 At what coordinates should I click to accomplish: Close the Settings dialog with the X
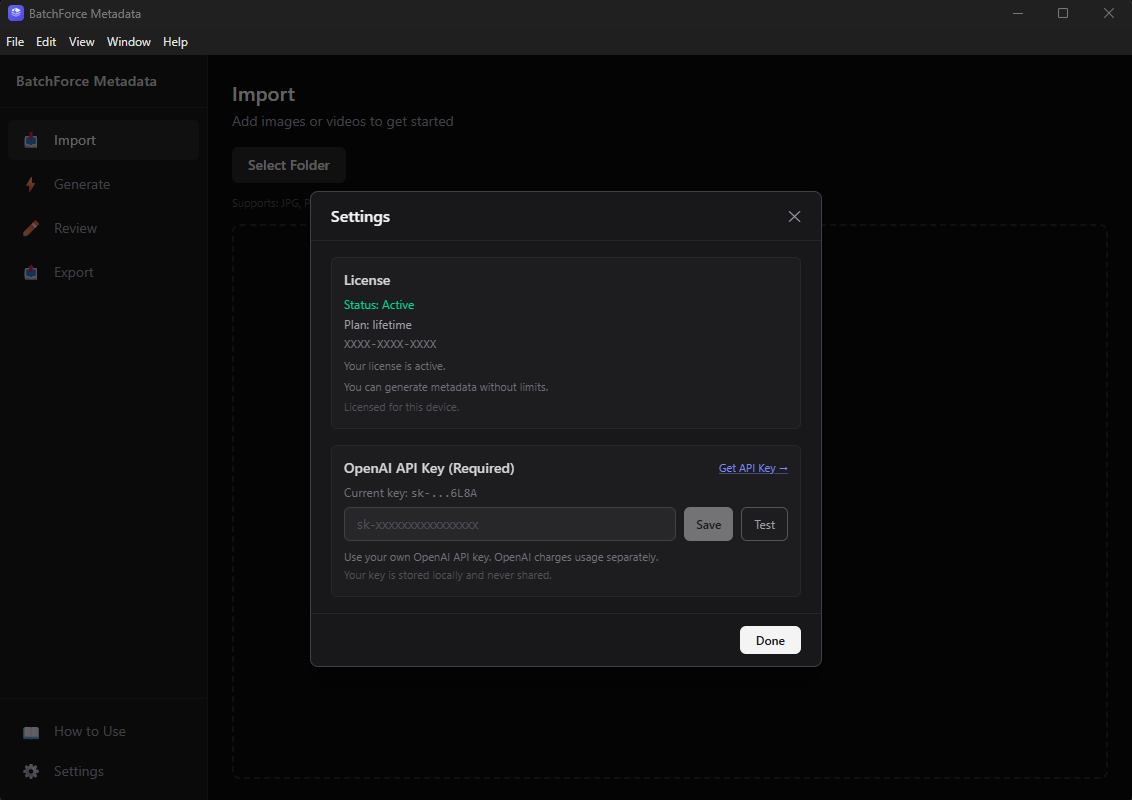(x=794, y=216)
